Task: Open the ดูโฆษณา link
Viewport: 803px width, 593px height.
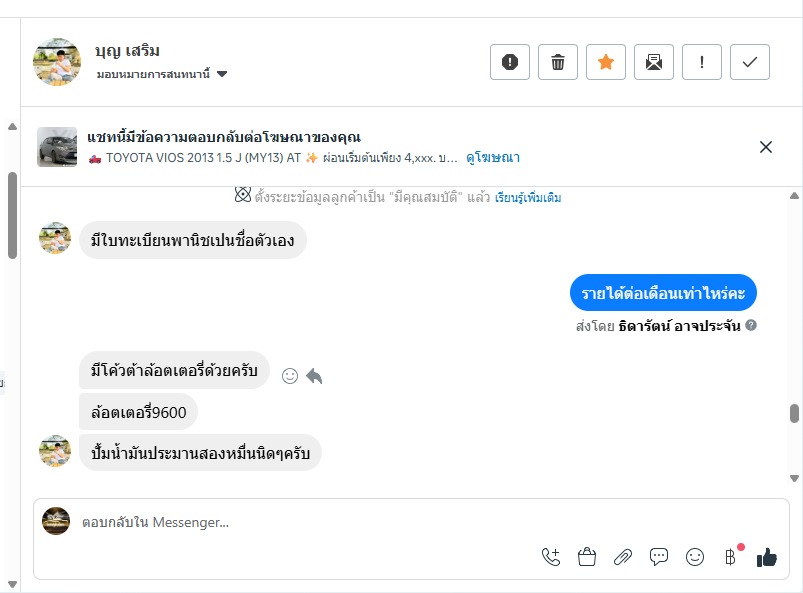Action: [493, 158]
